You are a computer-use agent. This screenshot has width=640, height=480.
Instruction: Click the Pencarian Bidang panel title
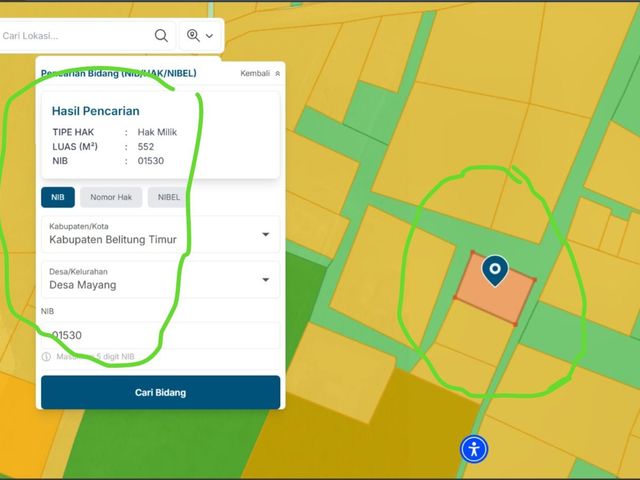119,73
